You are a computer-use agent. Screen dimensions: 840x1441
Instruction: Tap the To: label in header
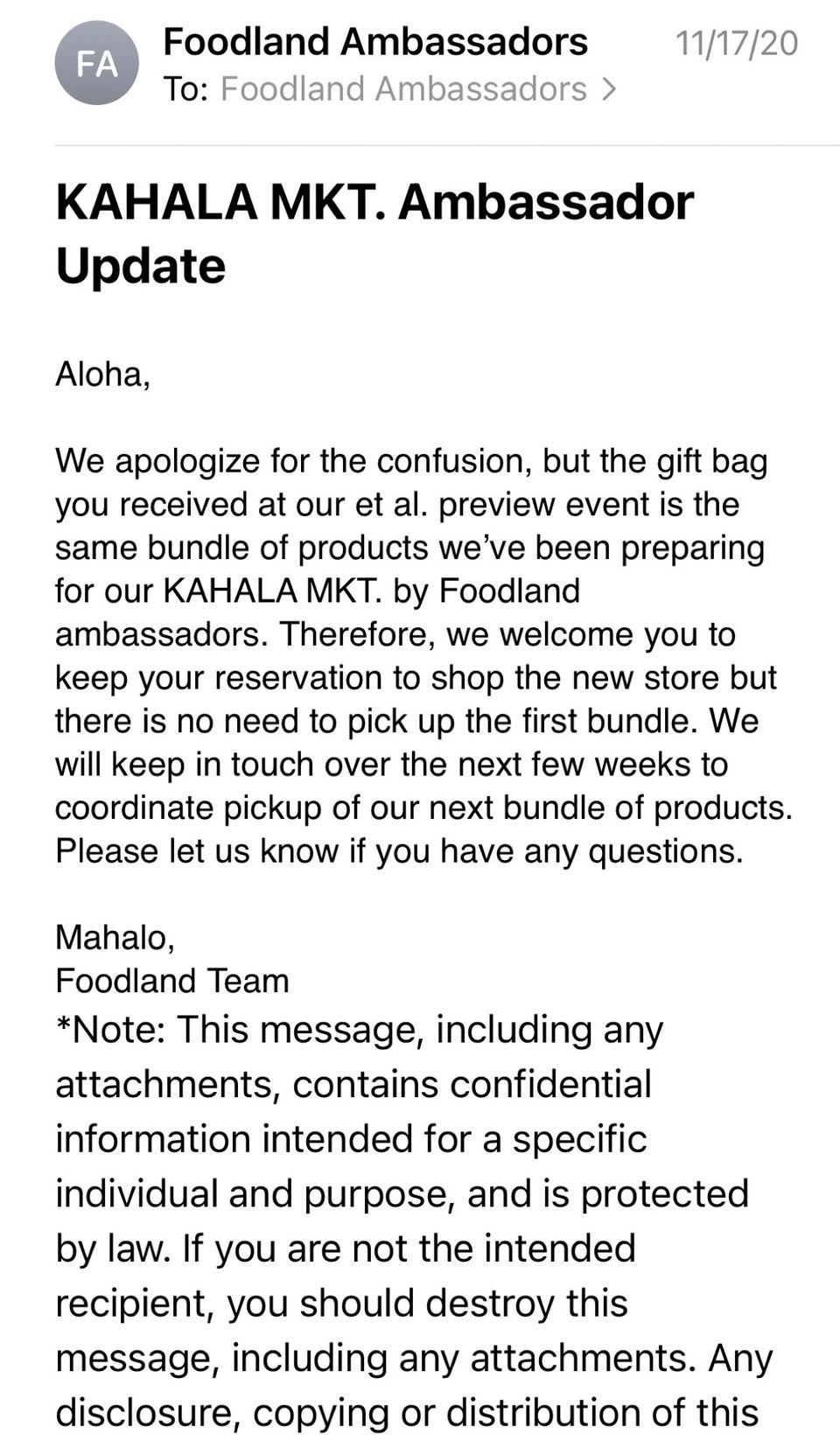click(185, 89)
